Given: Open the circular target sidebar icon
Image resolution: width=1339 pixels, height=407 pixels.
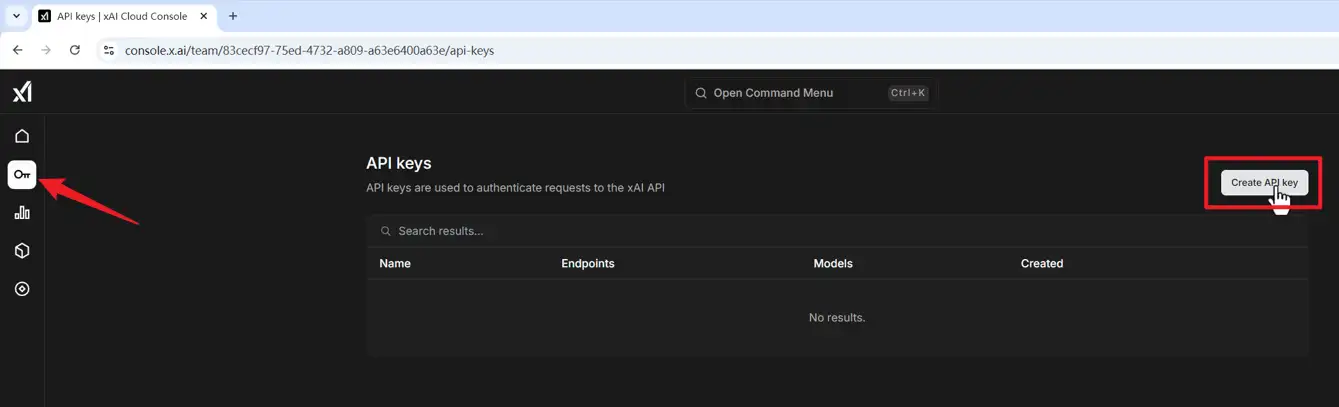Looking at the screenshot, I should click(x=22, y=289).
